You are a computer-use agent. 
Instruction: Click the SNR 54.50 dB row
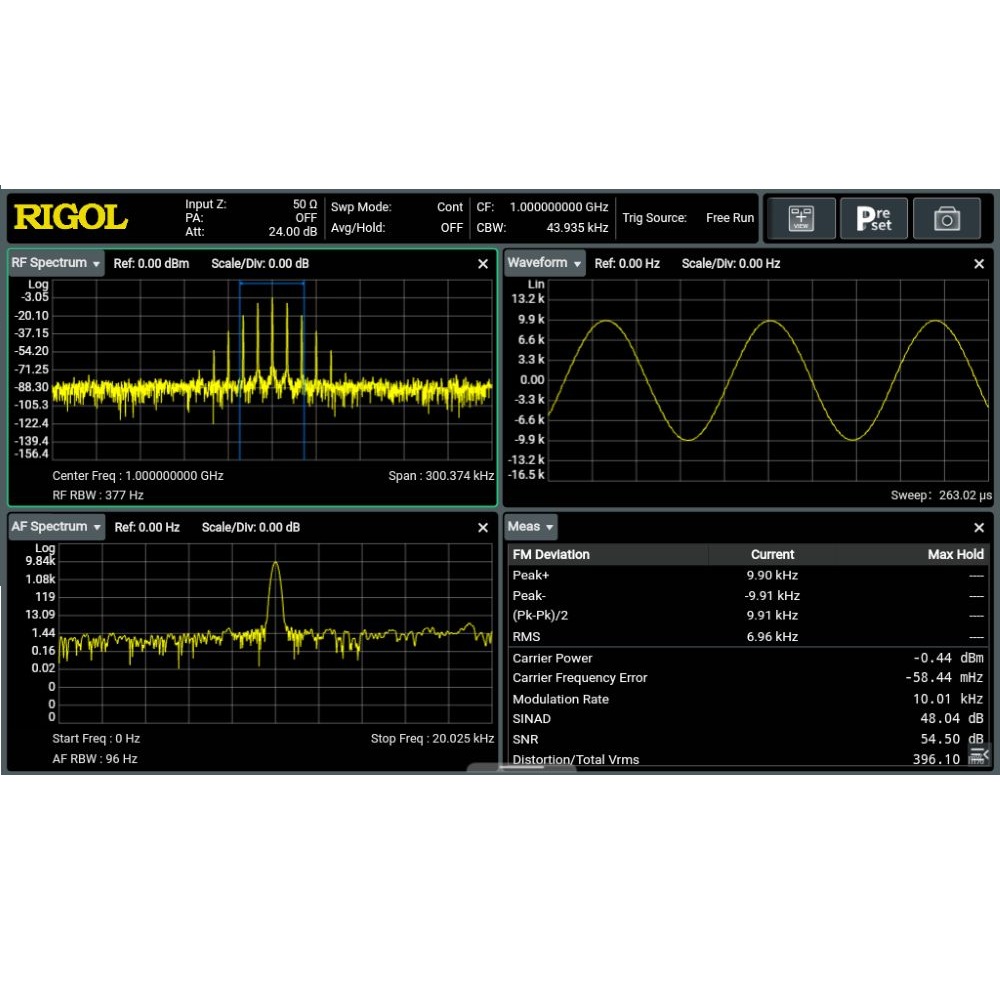748,739
